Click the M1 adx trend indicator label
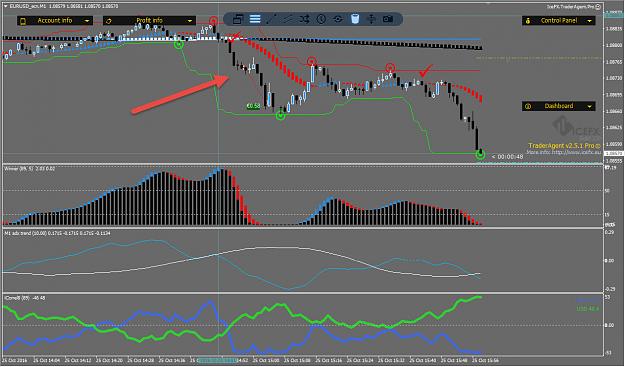 tap(57, 233)
